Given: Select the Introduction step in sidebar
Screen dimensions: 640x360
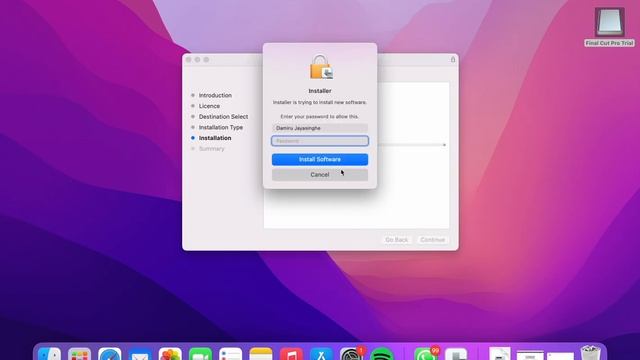Looking at the screenshot, I should (x=215, y=95).
